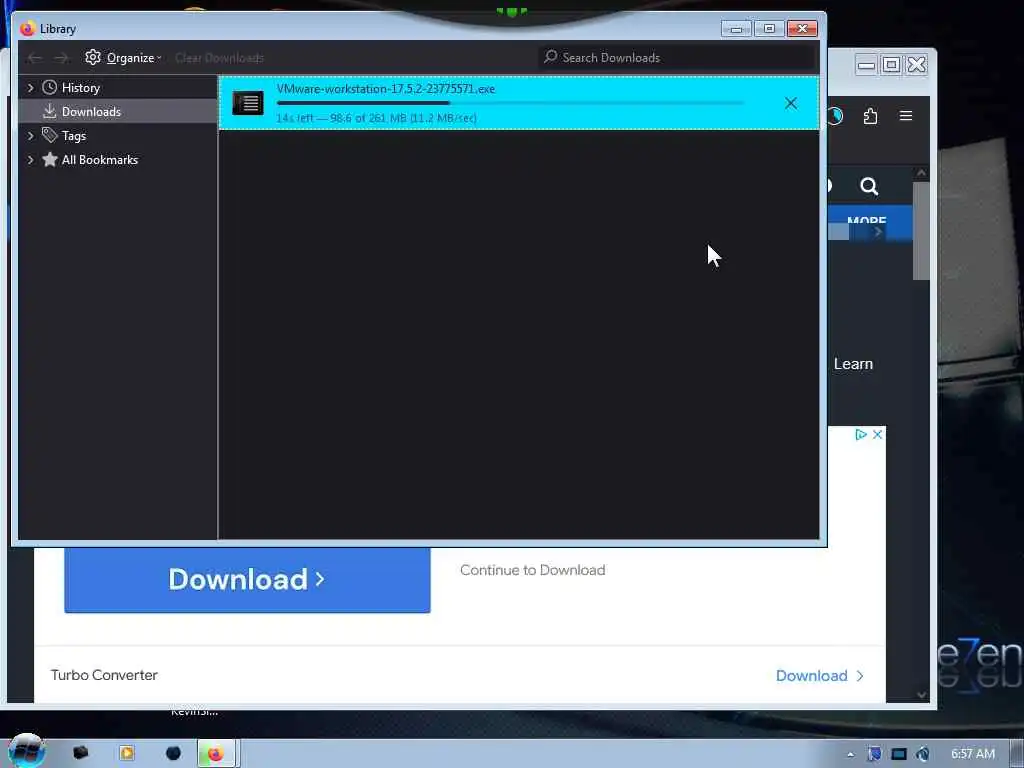Click the Turbo Converter ad title
1024x768 pixels.
[104, 675]
